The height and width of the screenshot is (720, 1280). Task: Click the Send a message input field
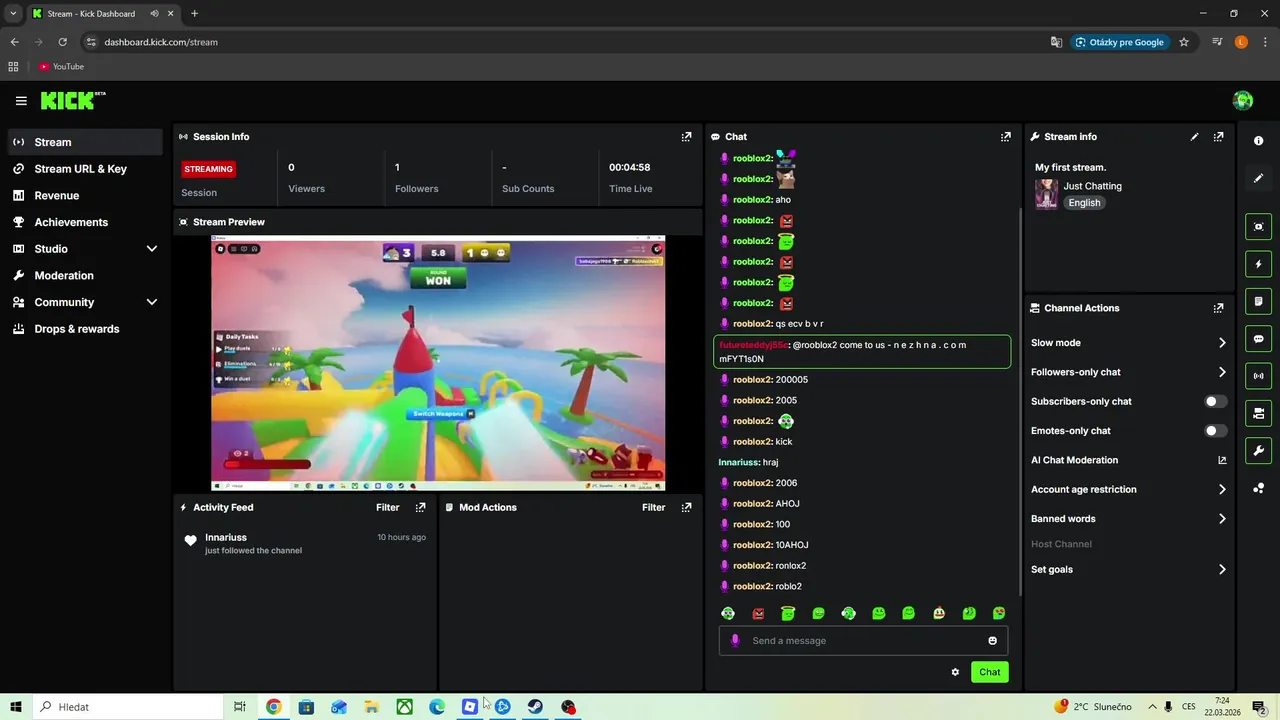[863, 641]
